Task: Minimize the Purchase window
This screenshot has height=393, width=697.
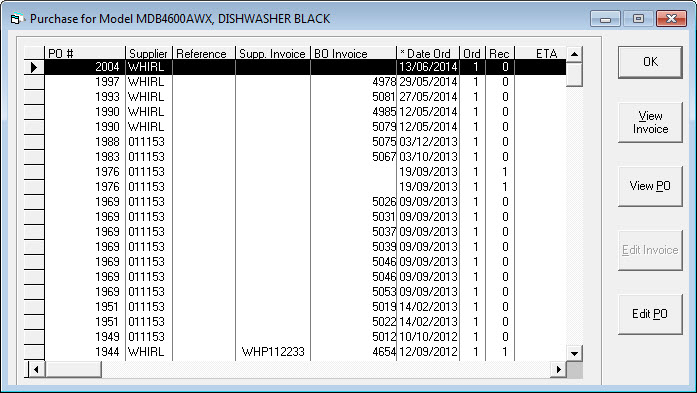Action: 605,19
